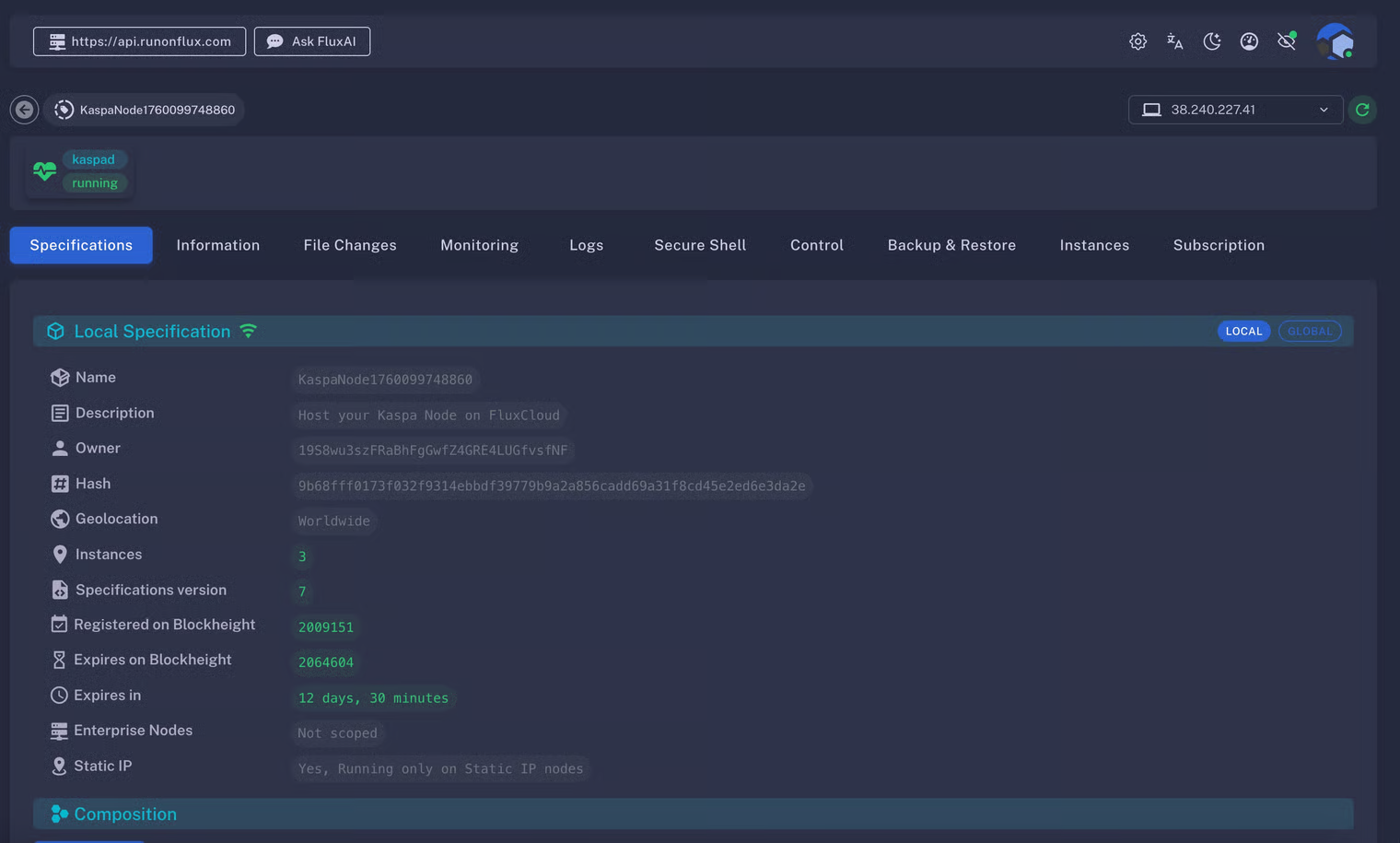Toggle the crossed-out eye visibility icon
The height and width of the screenshot is (843, 1400).
click(x=1287, y=41)
